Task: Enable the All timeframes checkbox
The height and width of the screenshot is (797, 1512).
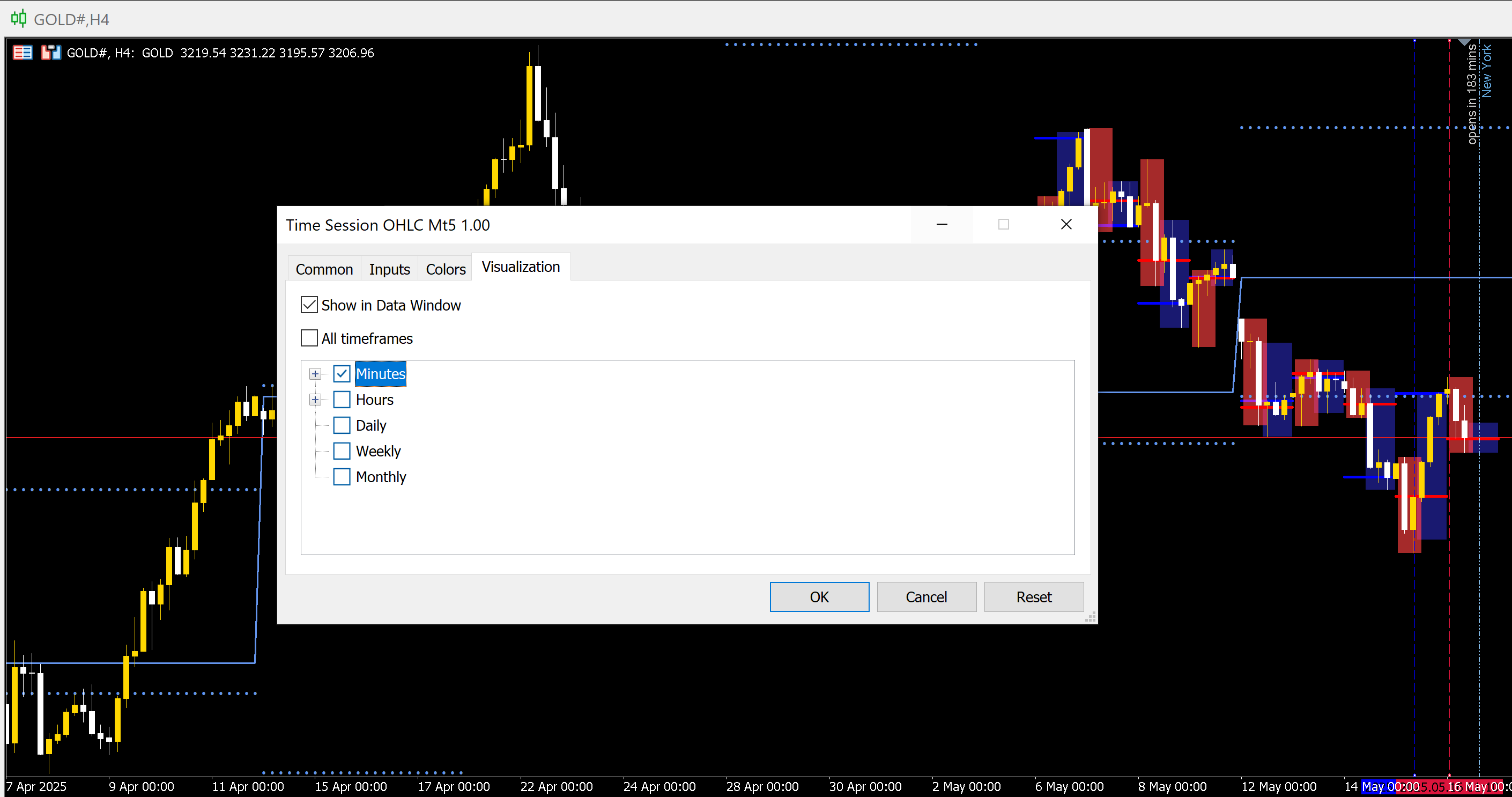Action: point(309,338)
